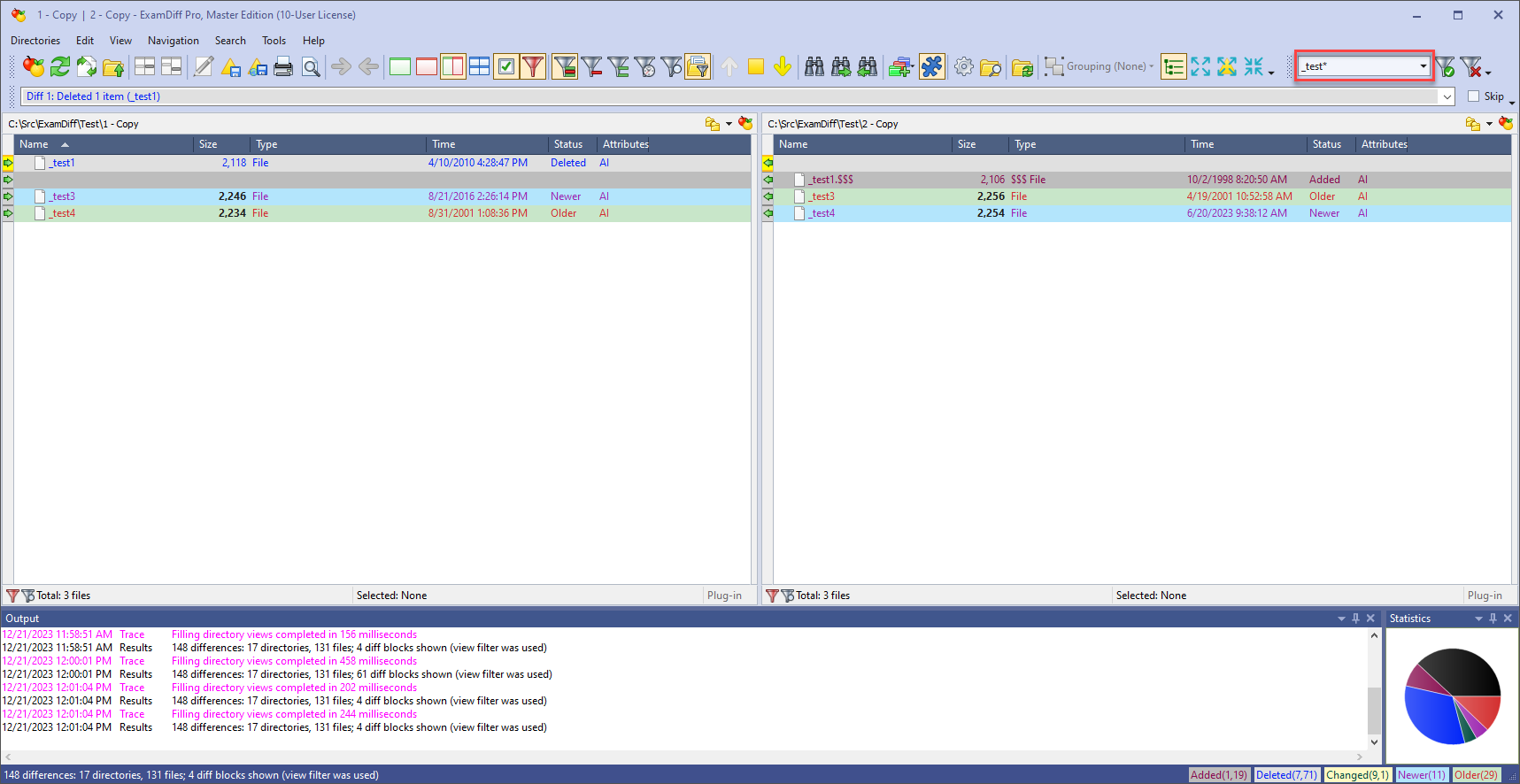Open the Search menu
Viewport: 1520px width, 784px height.
[x=230, y=41]
